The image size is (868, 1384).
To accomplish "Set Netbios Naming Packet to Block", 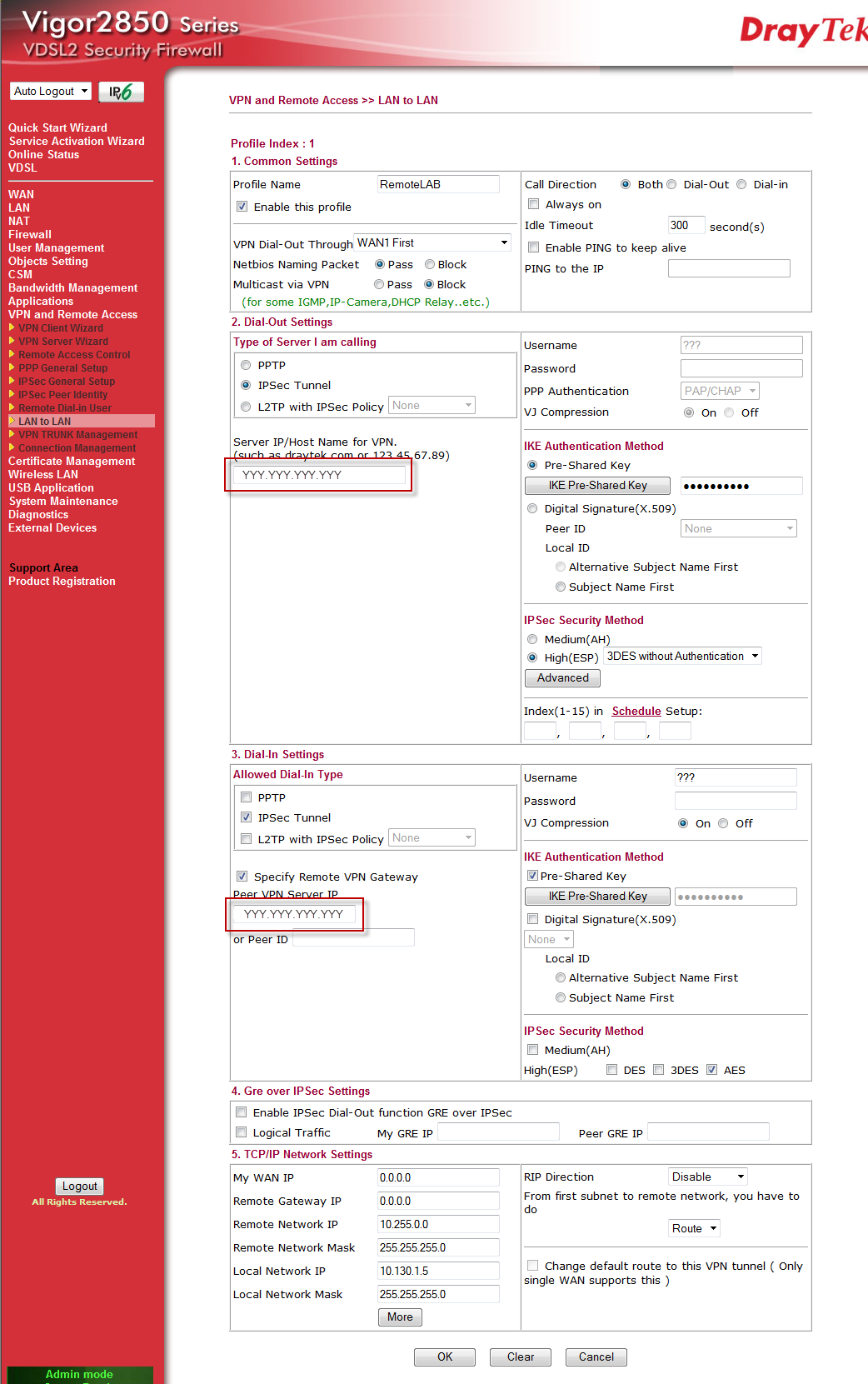I will coord(430,264).
